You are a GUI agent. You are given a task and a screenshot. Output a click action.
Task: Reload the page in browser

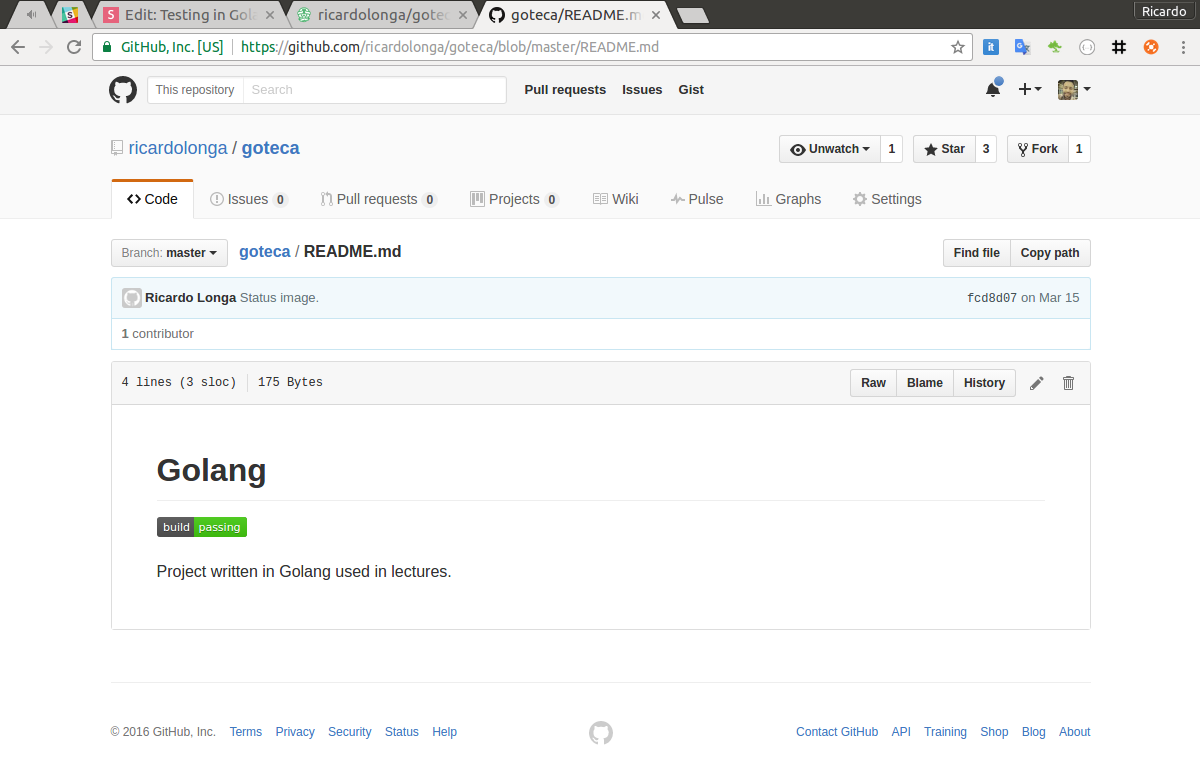coord(74,47)
